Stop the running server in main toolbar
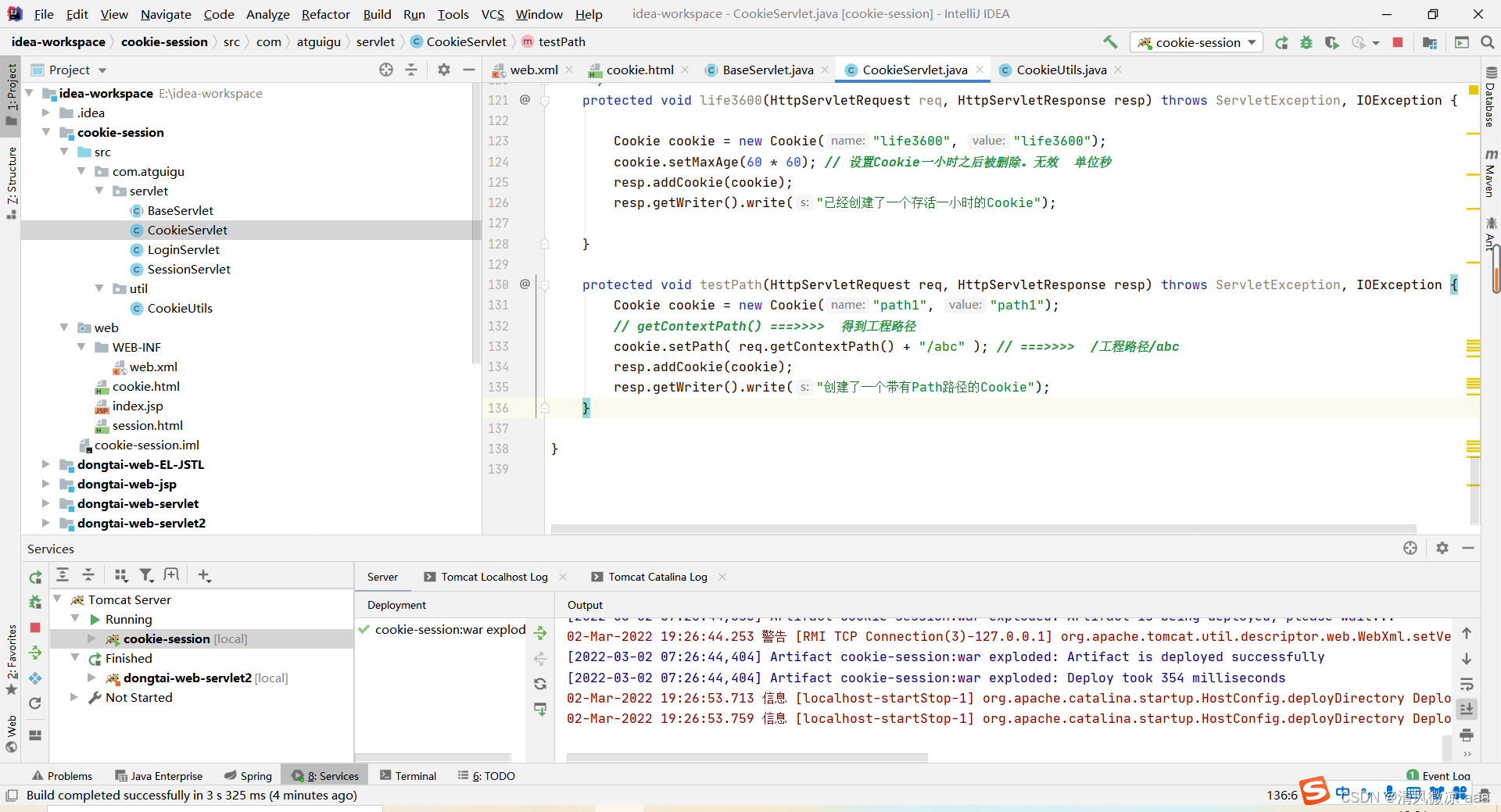The height and width of the screenshot is (812, 1501). point(1398,42)
